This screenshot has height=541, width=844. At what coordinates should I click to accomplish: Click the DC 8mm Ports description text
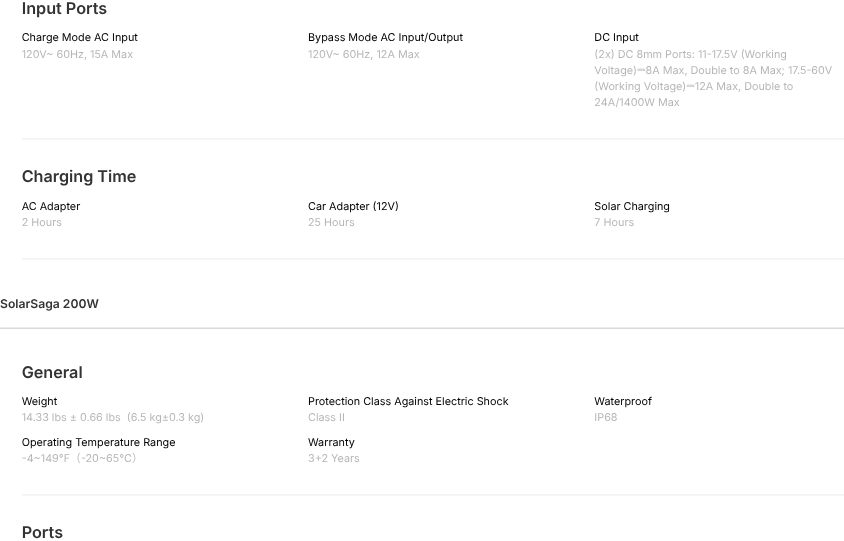pyautogui.click(x=712, y=78)
